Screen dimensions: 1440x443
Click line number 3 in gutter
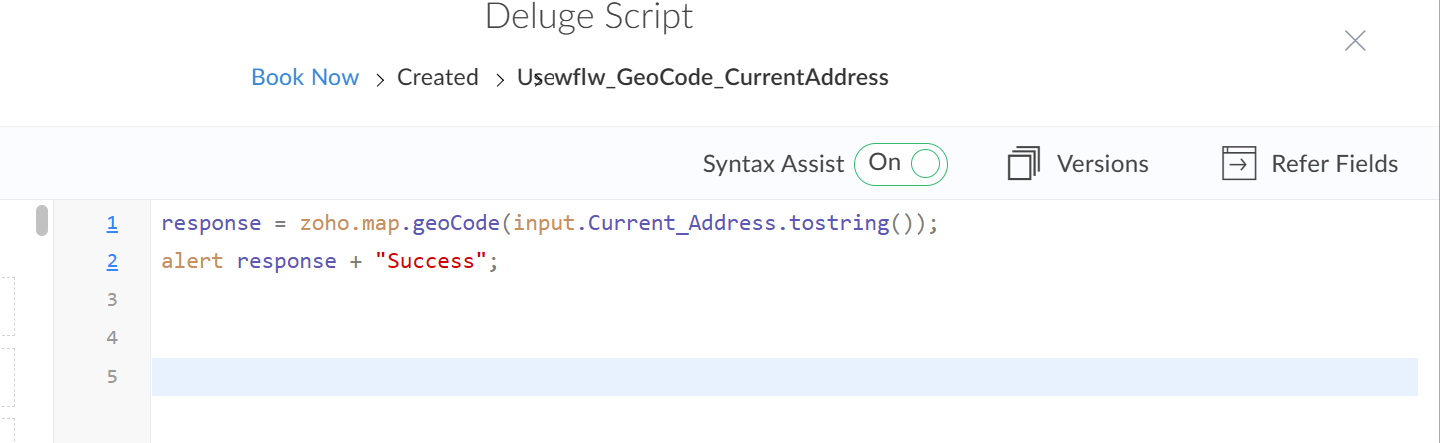112,299
